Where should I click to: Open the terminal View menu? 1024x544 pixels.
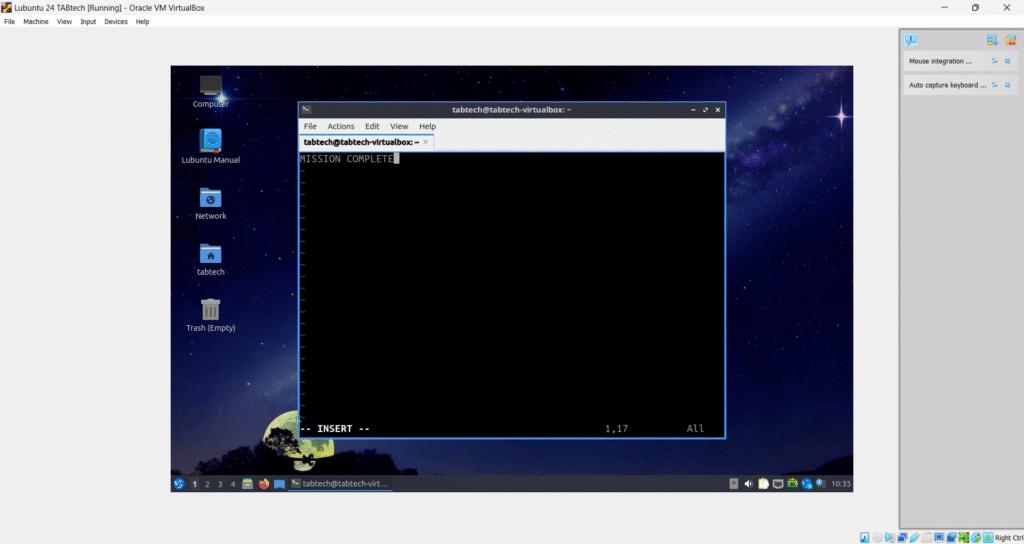399,126
